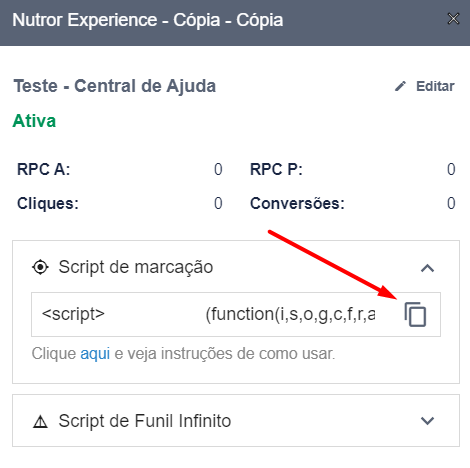Click the Conversões counter
Image resolution: width=470 pixels, height=468 pixels.
tap(451, 203)
